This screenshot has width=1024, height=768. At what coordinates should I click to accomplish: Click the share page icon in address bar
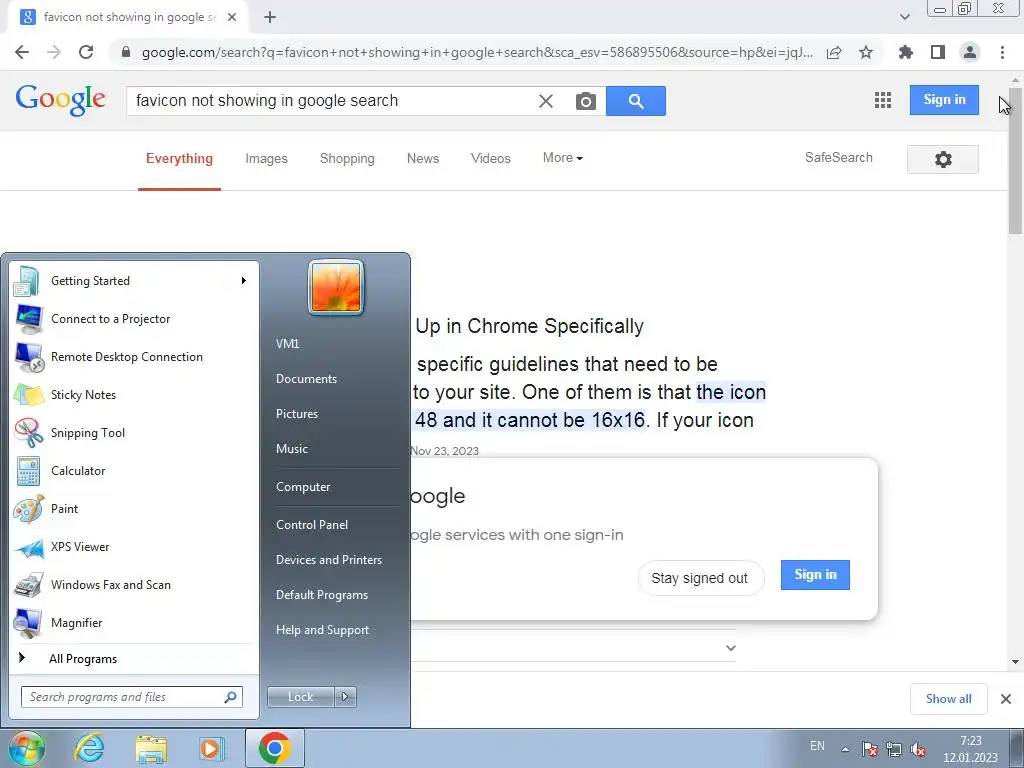tap(834, 52)
